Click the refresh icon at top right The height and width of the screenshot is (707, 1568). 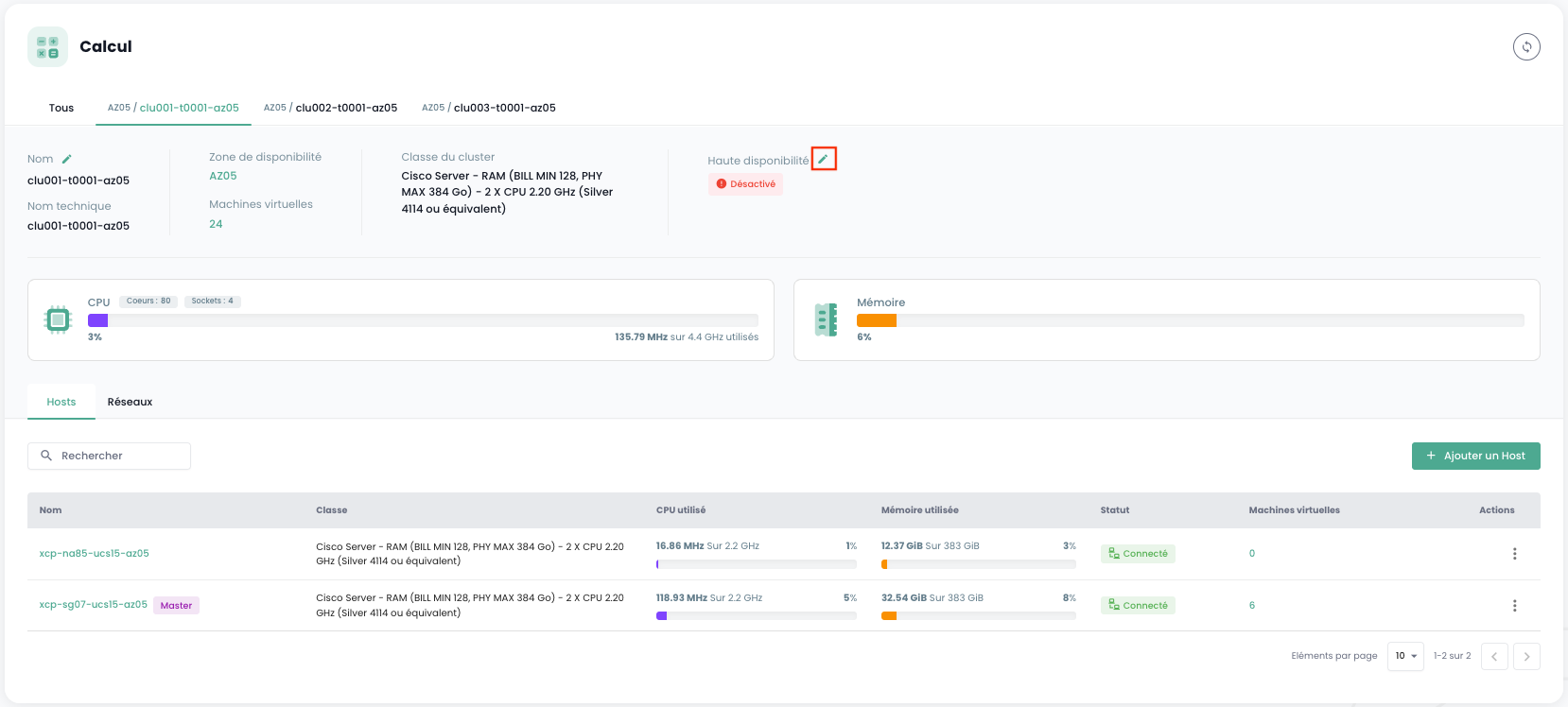[x=1526, y=46]
